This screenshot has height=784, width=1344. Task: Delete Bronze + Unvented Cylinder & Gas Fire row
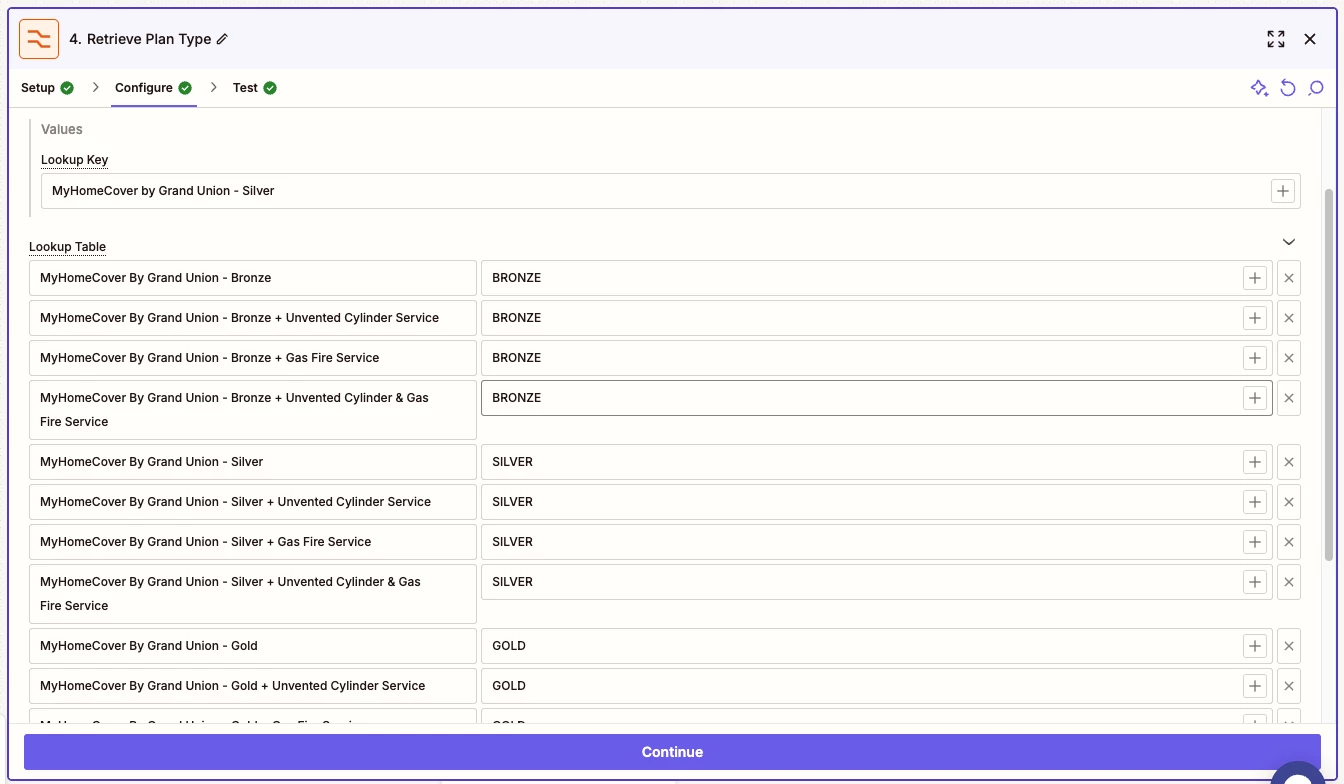pyautogui.click(x=1289, y=398)
